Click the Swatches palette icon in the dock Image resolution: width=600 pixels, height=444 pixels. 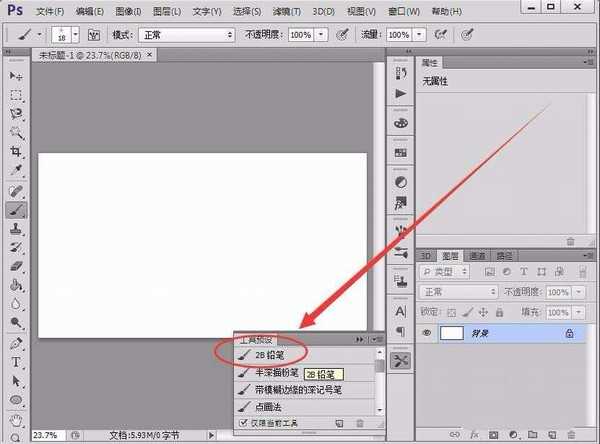click(x=401, y=152)
